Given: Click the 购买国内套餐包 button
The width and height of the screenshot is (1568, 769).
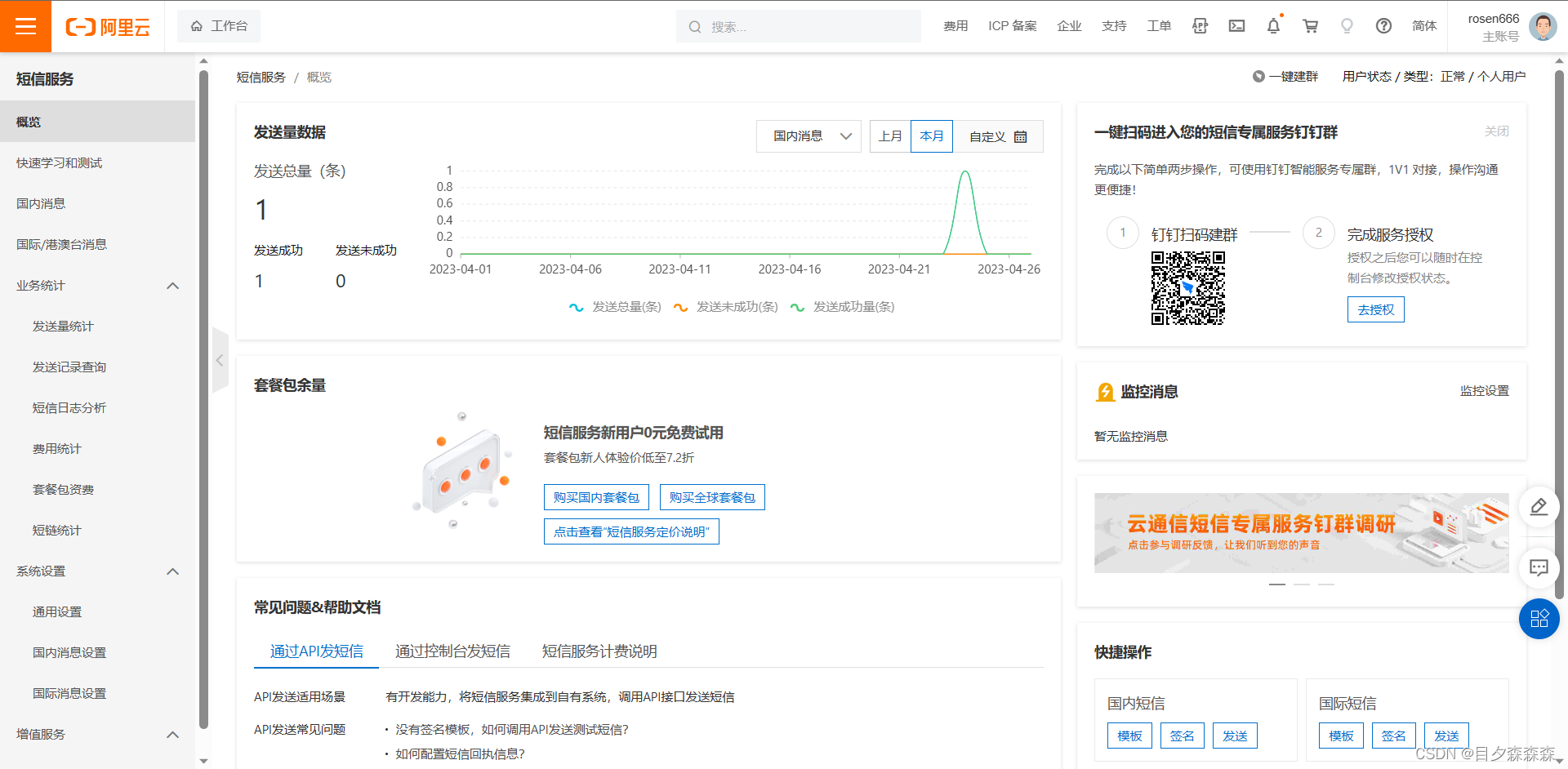Looking at the screenshot, I should tap(595, 496).
